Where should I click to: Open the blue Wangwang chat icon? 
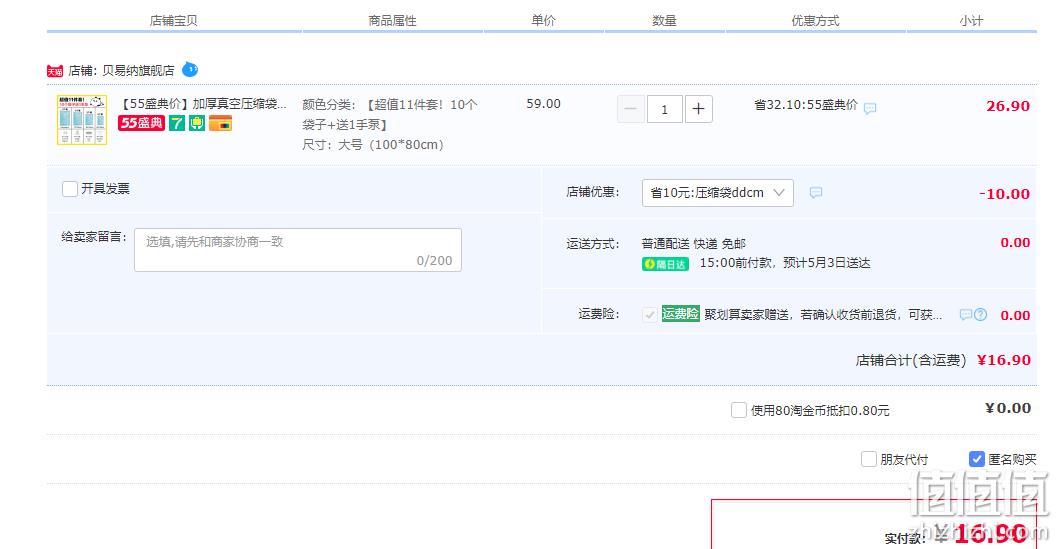[190, 69]
